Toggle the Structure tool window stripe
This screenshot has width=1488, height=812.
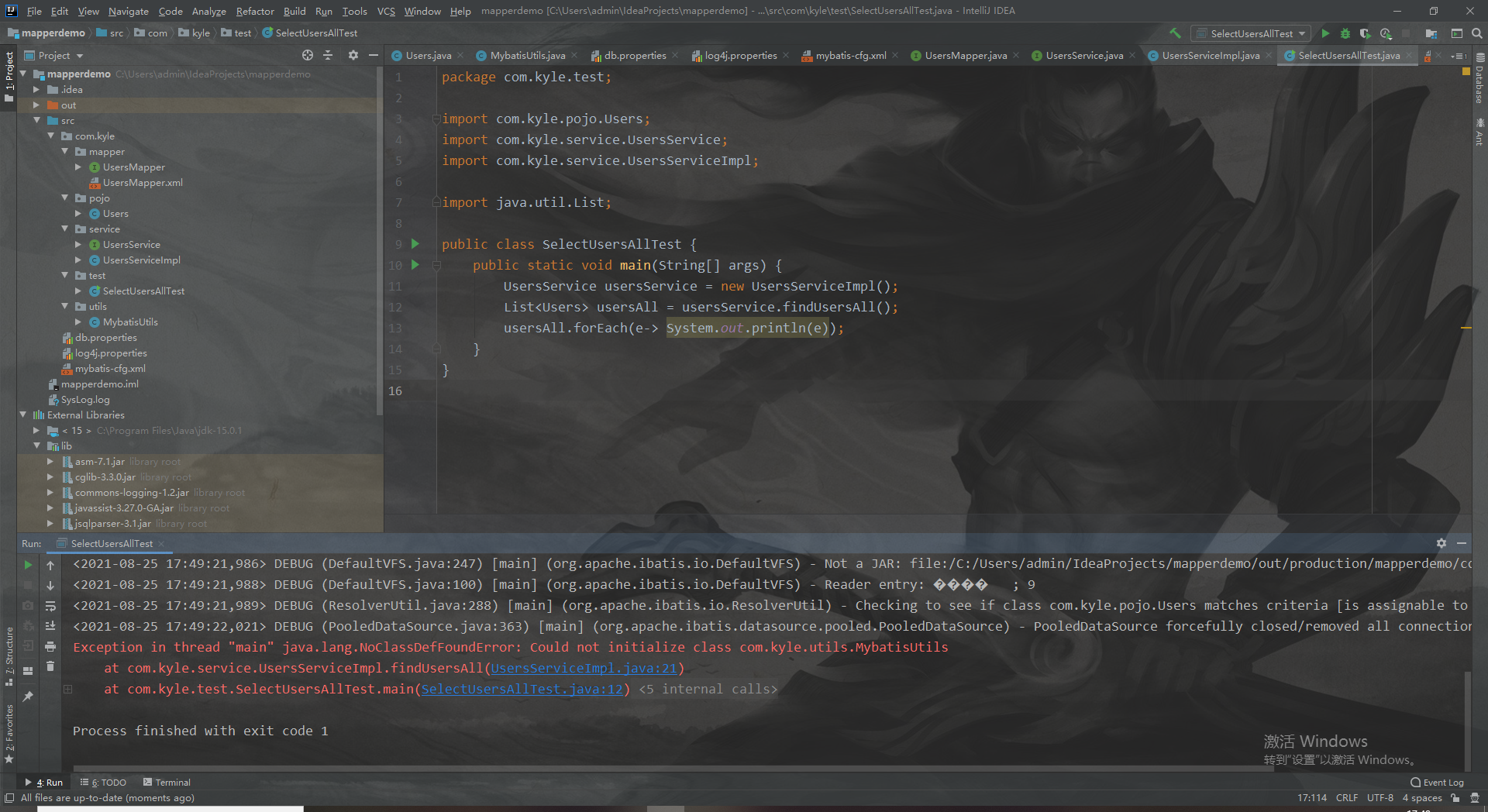pos(9,657)
